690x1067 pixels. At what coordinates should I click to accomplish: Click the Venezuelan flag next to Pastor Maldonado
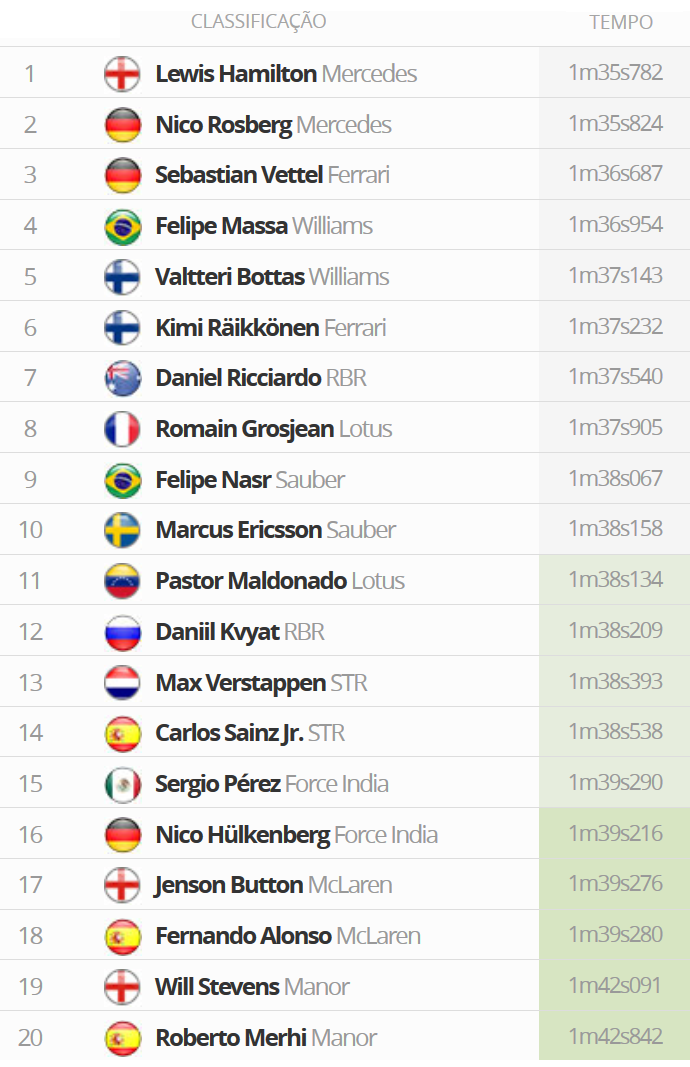click(x=122, y=581)
